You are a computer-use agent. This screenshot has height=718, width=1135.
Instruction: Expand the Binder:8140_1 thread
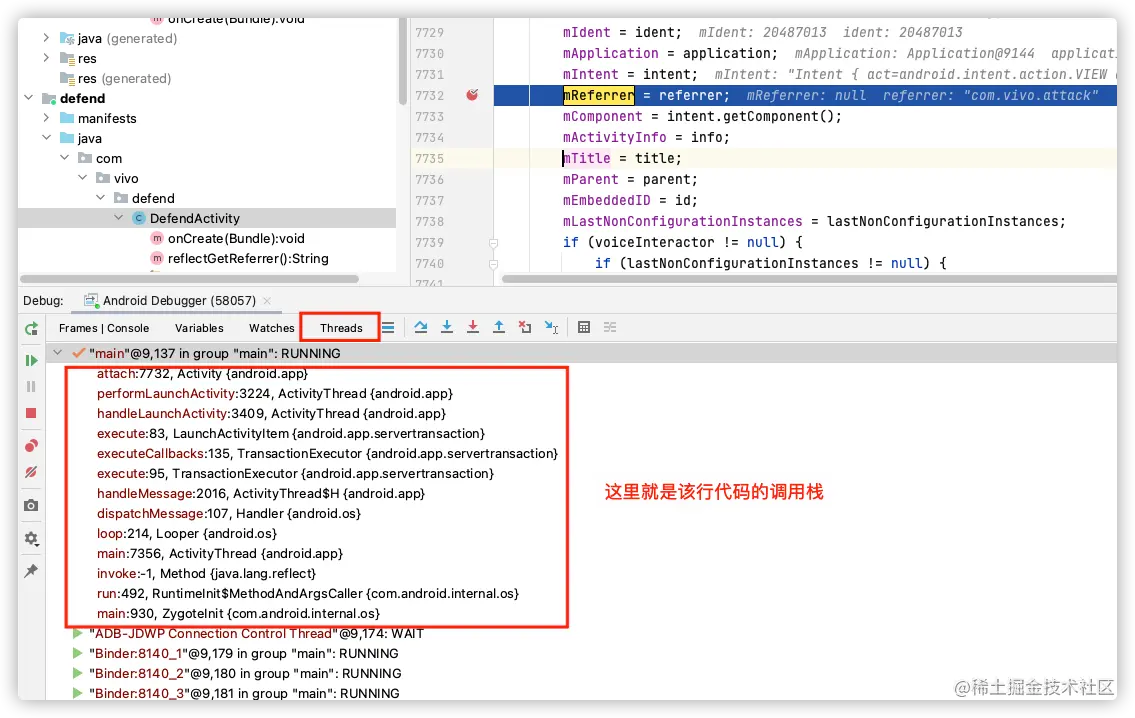[77, 653]
